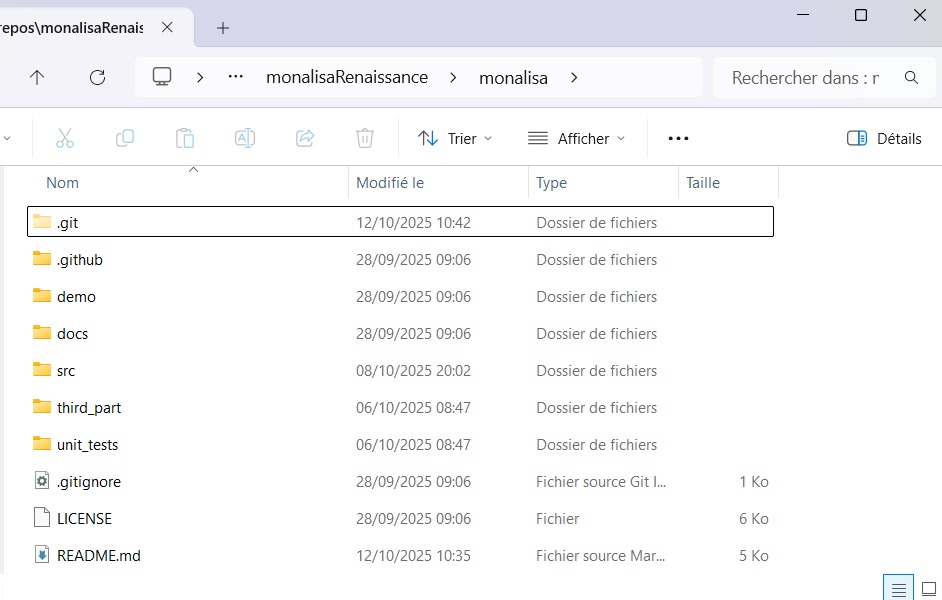This screenshot has height=600, width=942.
Task: Toggle the Détails pane
Action: [x=884, y=138]
